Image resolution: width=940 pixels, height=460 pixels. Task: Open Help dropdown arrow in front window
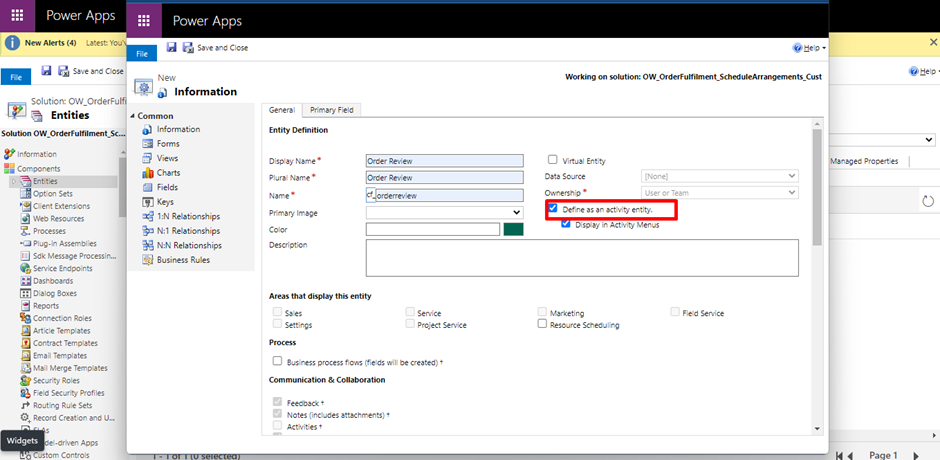pos(824,48)
